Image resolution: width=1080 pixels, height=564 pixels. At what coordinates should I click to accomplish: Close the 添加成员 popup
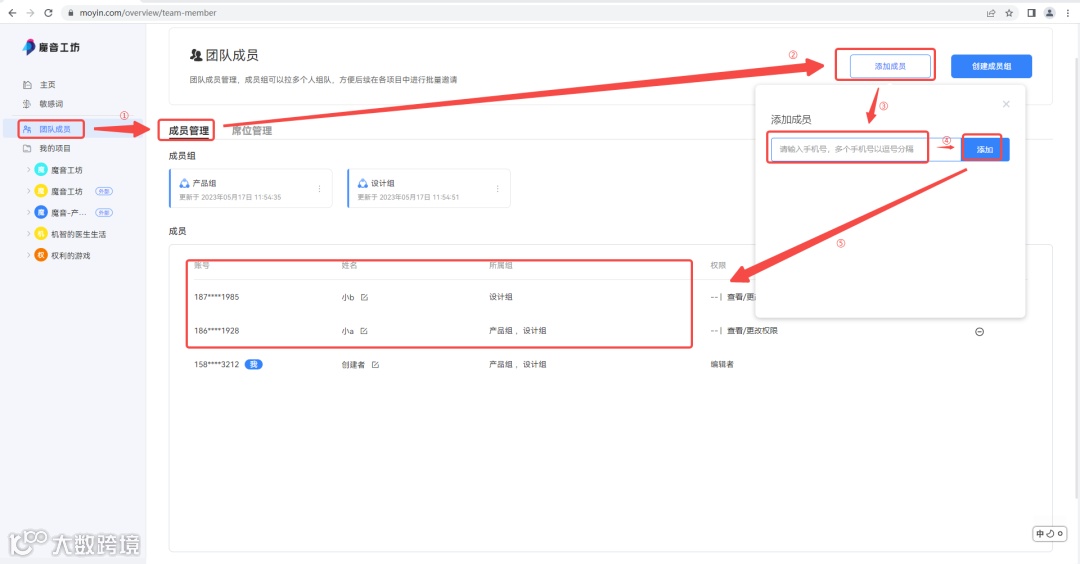[1006, 104]
